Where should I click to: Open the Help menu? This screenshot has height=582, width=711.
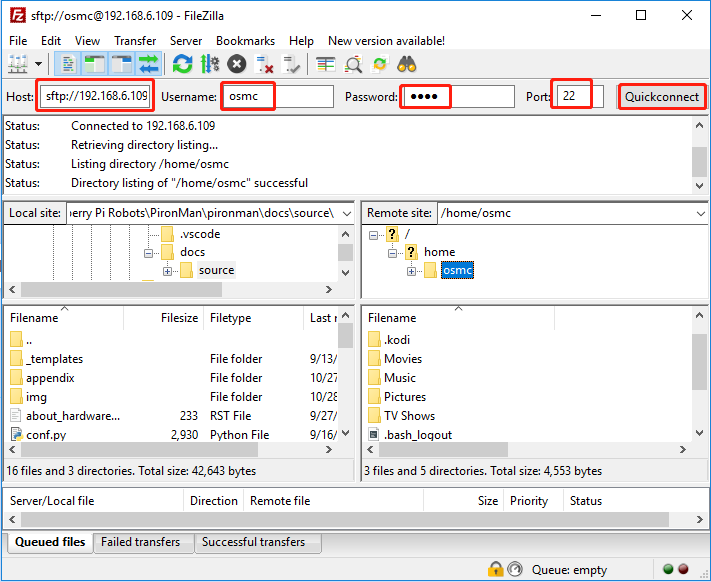(x=302, y=41)
